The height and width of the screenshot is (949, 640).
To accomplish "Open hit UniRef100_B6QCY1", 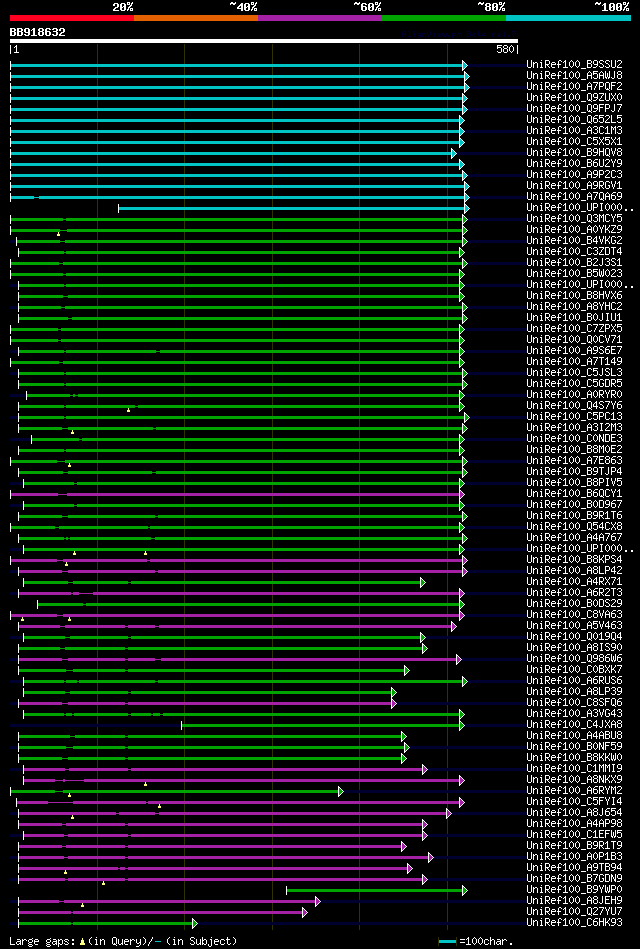I will click(x=574, y=493).
